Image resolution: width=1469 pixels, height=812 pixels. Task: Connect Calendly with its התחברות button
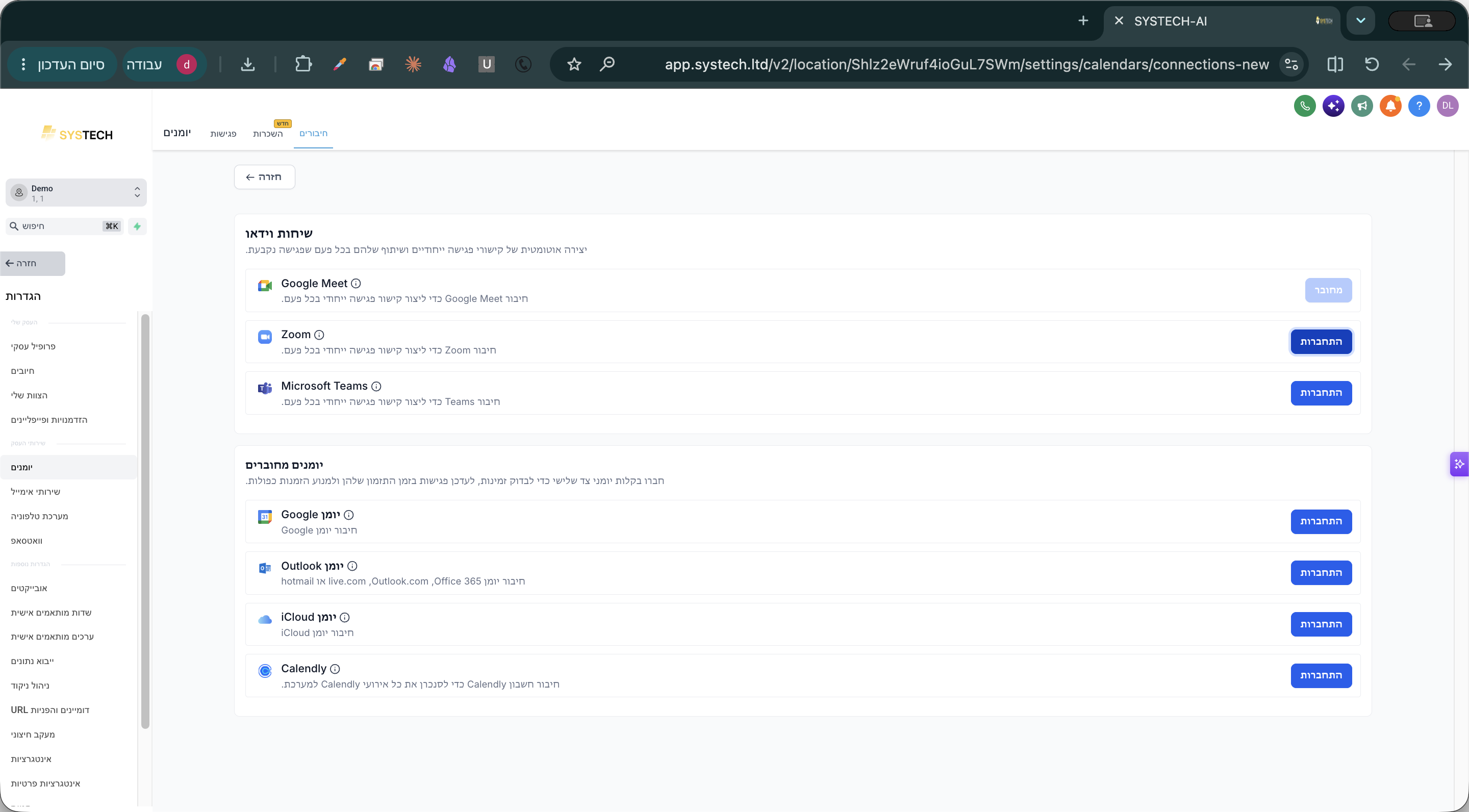pos(1321,675)
